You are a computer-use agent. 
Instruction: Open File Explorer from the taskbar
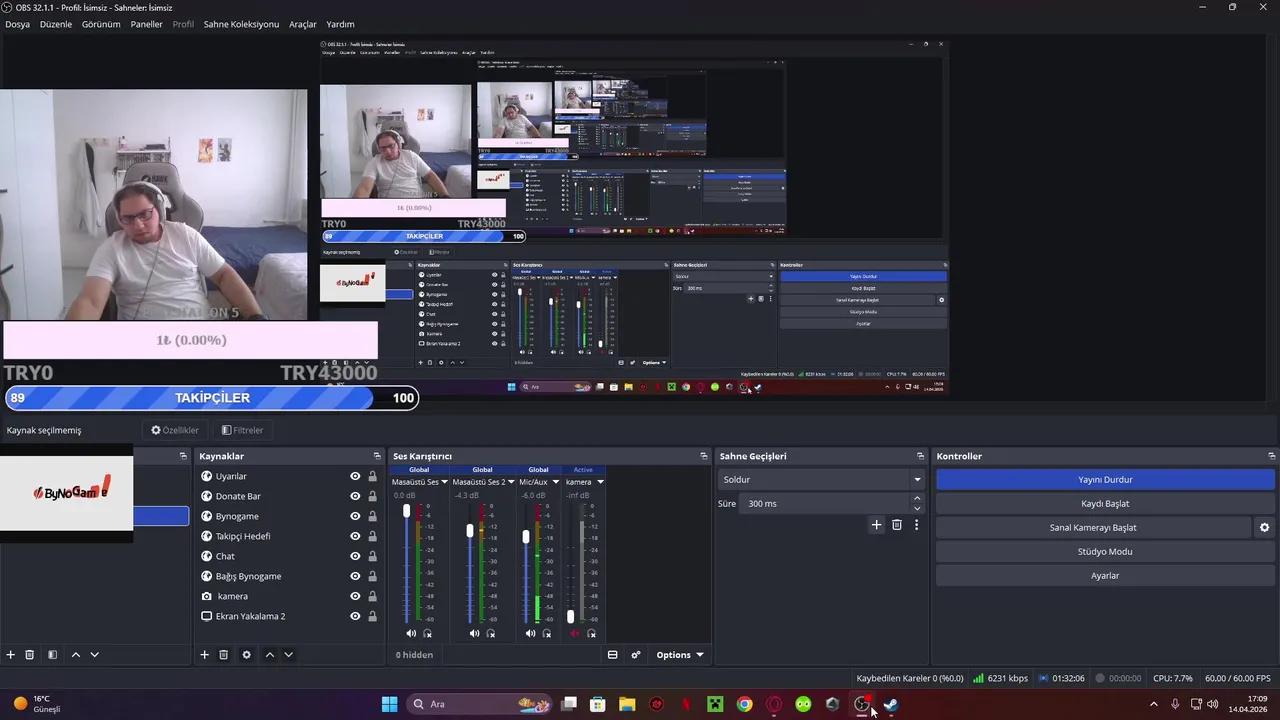click(x=627, y=704)
